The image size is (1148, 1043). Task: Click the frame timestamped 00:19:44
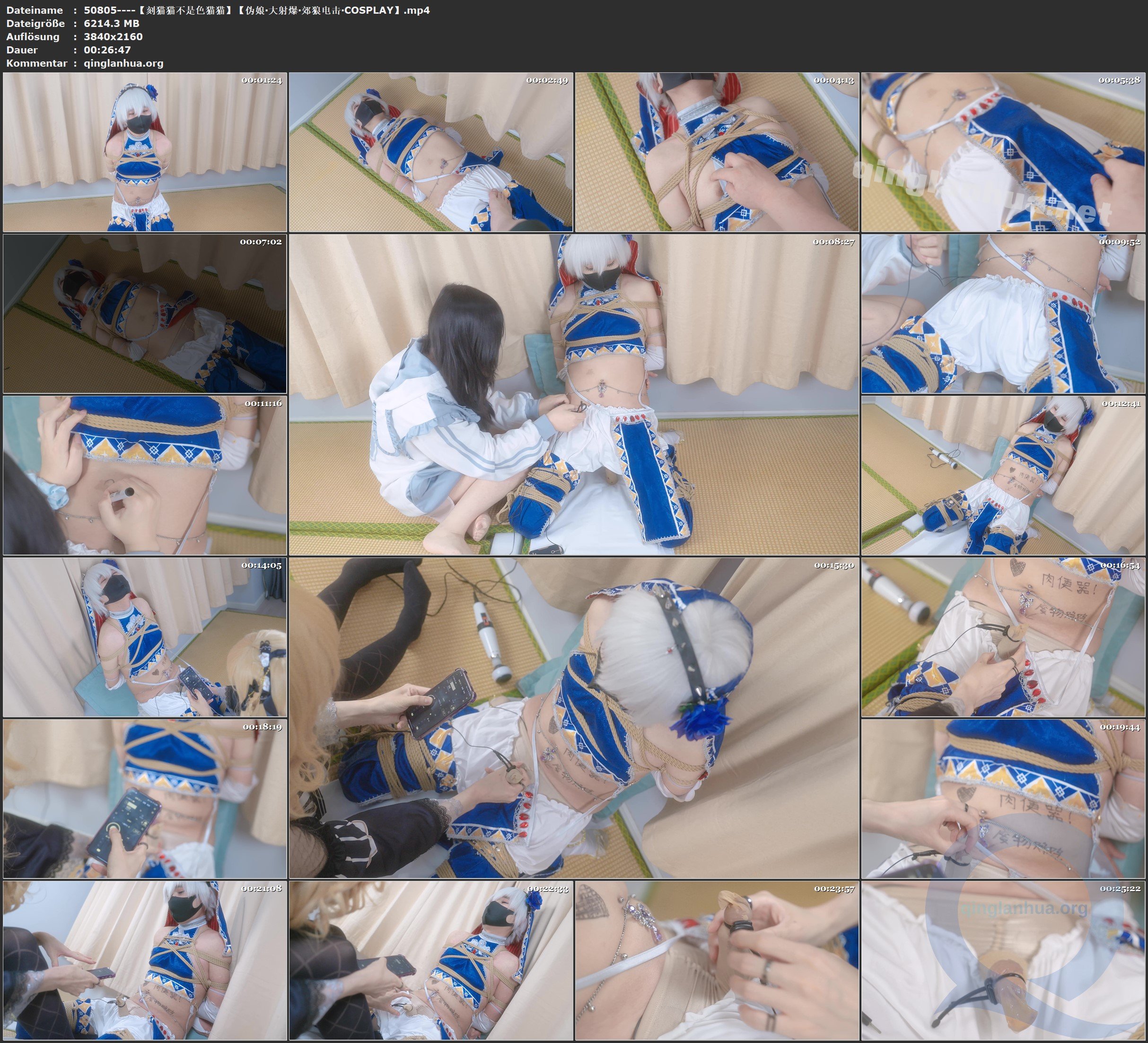point(1003,799)
